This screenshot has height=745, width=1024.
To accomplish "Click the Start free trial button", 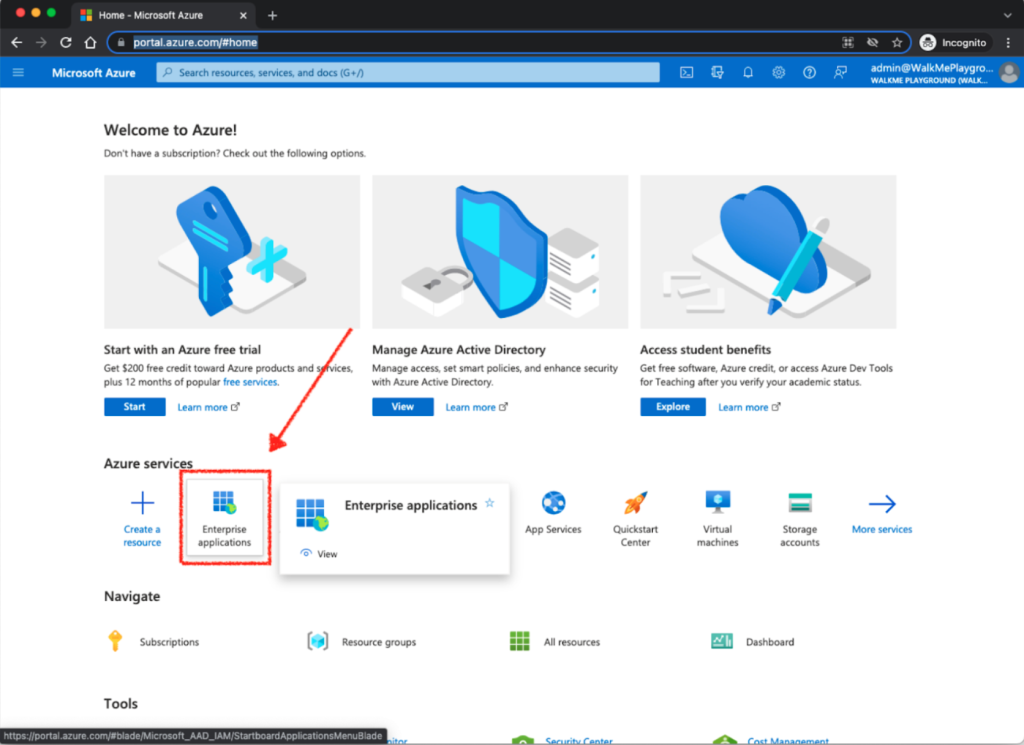I will coord(134,407).
